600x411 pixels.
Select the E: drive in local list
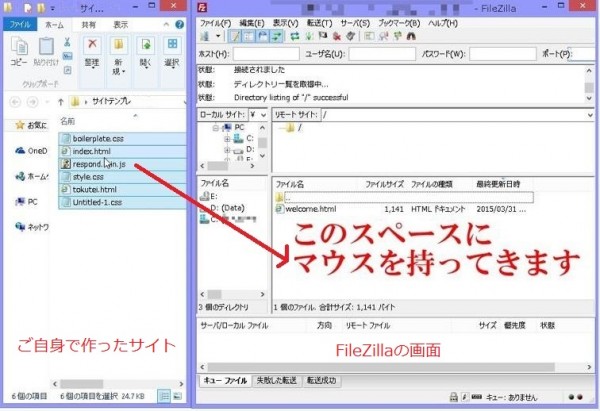(x=209, y=196)
